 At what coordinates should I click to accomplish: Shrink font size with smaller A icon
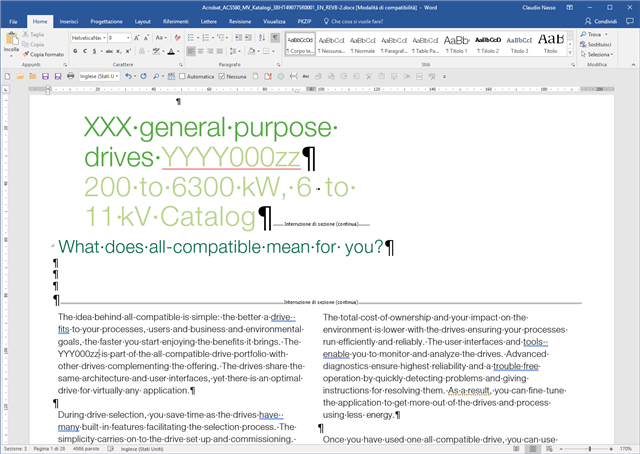coord(147,38)
